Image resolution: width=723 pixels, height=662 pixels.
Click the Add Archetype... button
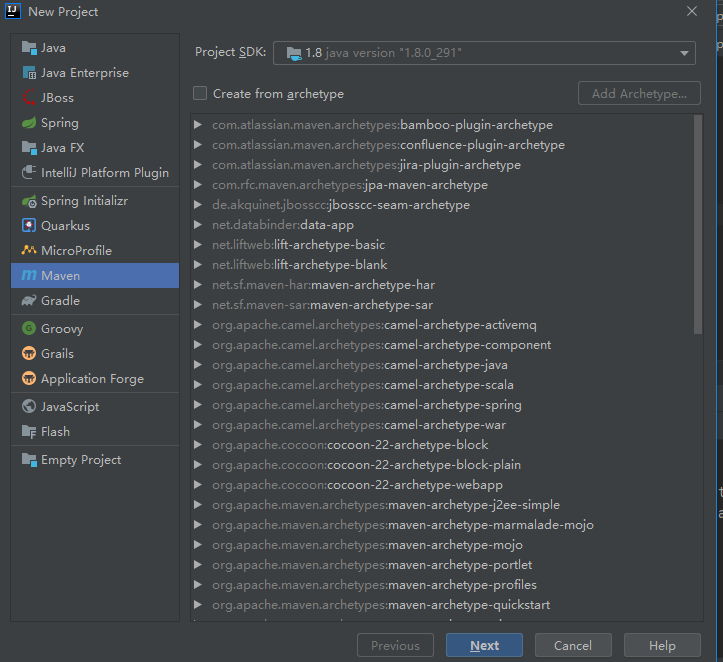coord(639,94)
